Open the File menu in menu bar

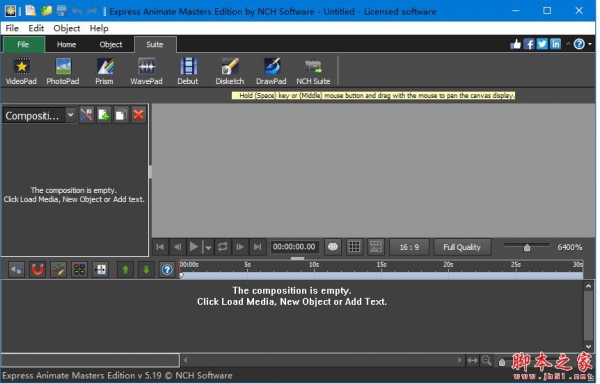click(x=12, y=28)
